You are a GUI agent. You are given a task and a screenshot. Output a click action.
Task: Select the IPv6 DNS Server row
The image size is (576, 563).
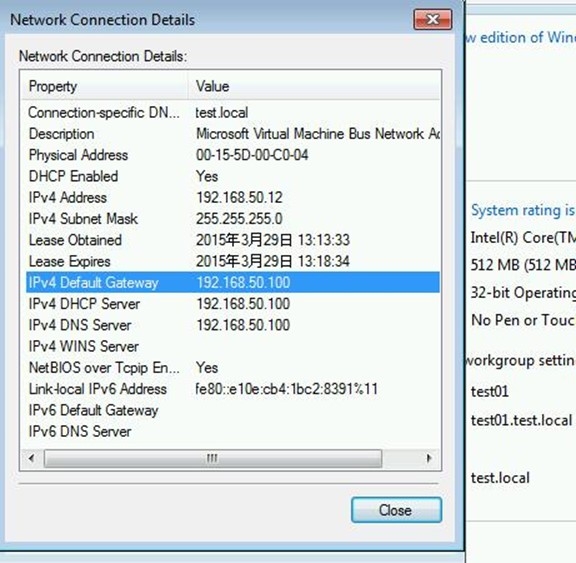pos(233,432)
